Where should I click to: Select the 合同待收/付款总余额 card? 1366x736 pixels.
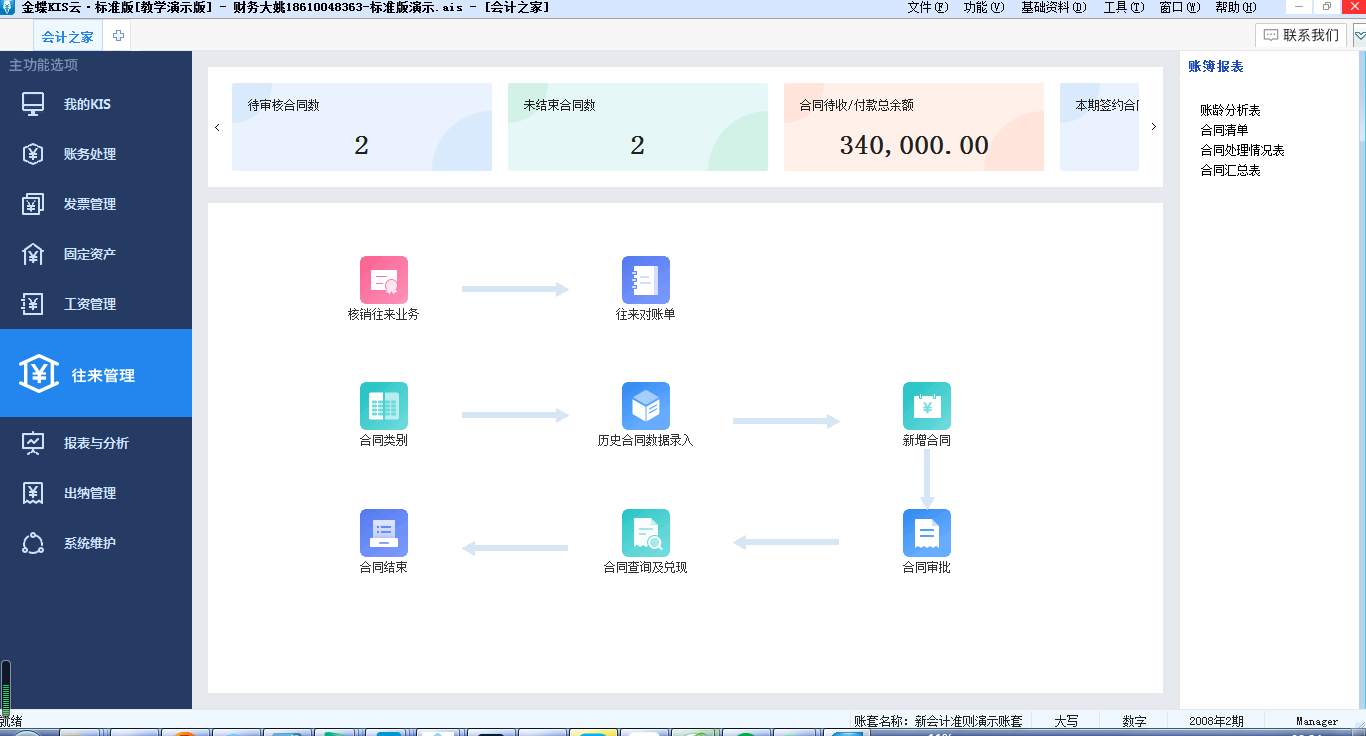tap(914, 127)
